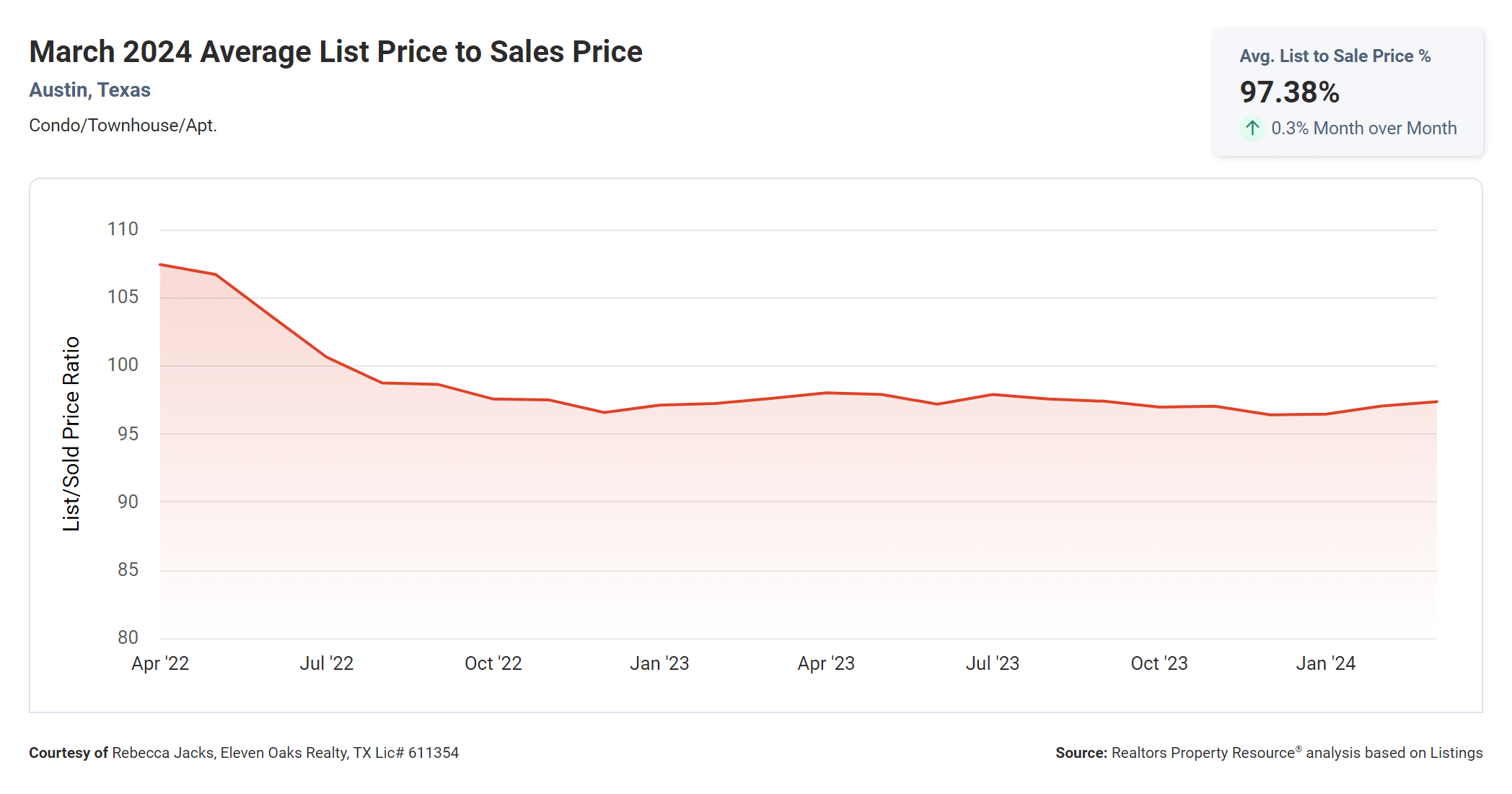
Task: Select the Apr '22 x-axis label
Action: [x=160, y=663]
